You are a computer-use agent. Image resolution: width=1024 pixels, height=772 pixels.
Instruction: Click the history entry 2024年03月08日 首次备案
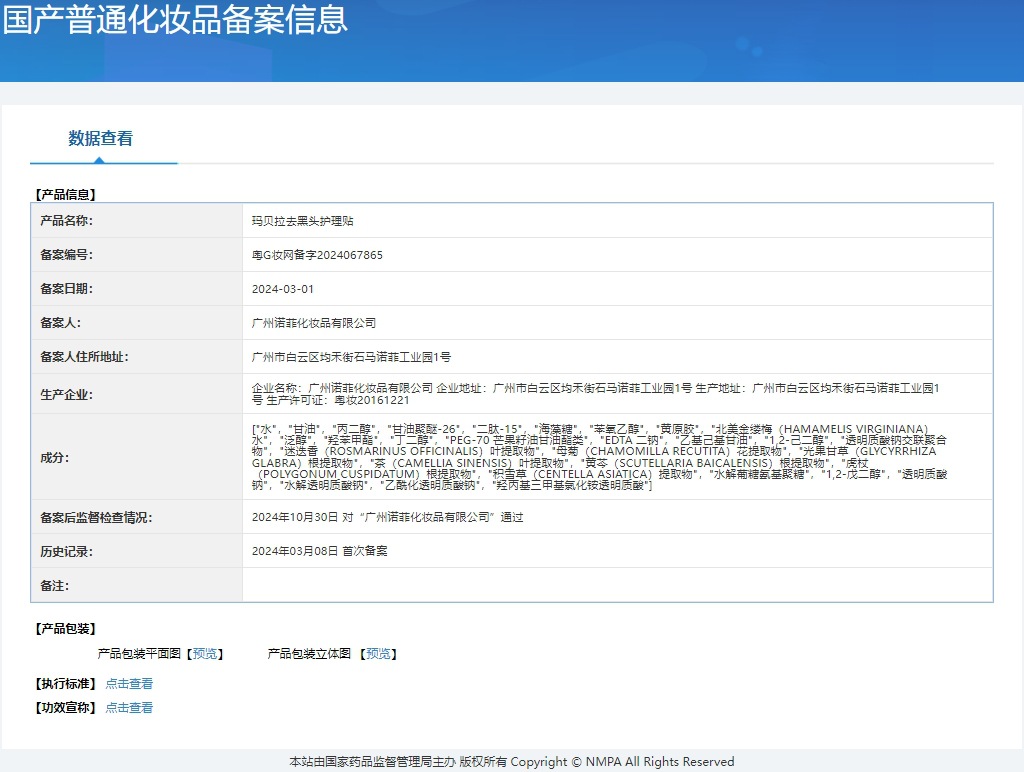[x=319, y=551]
